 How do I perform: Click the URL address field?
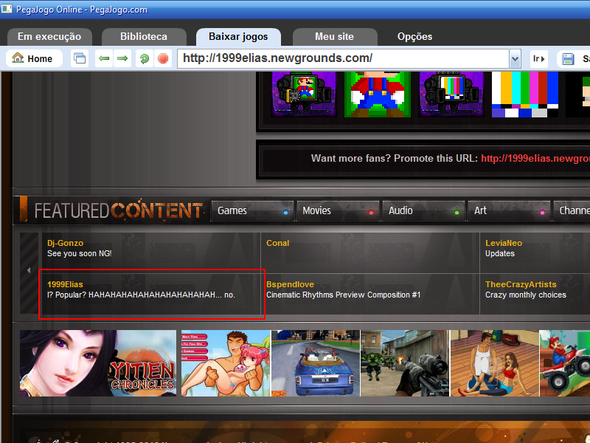point(343,58)
